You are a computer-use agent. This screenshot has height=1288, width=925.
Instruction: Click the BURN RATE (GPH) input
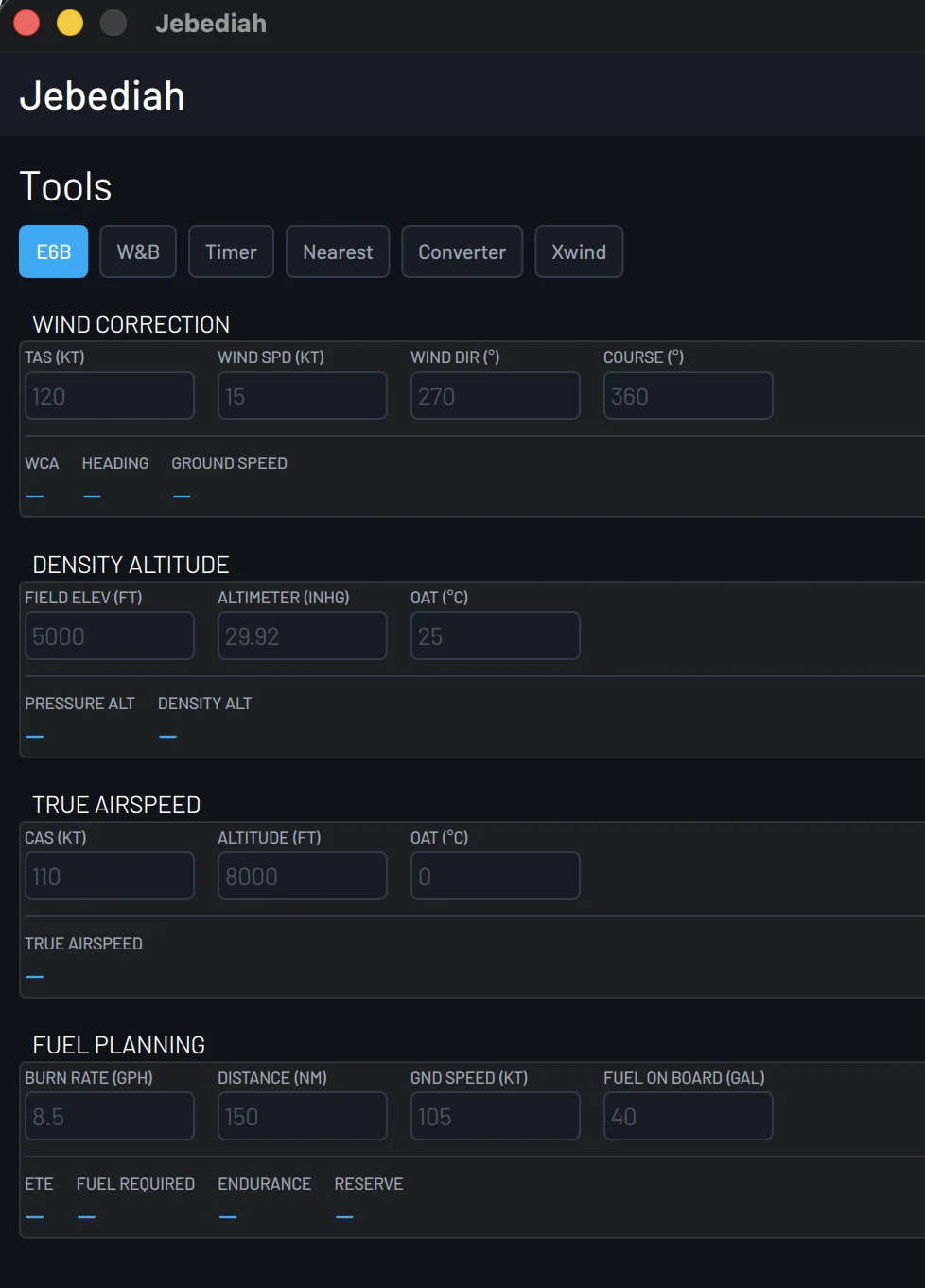[x=109, y=1115]
